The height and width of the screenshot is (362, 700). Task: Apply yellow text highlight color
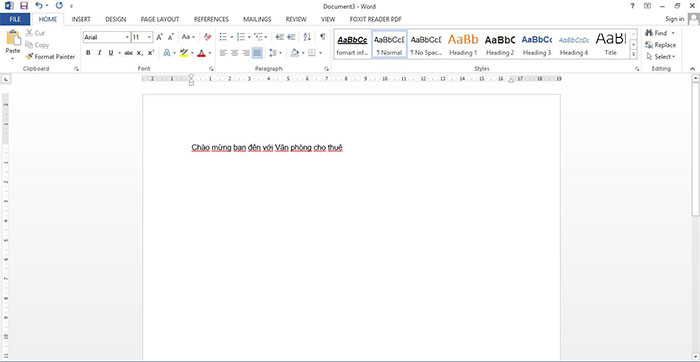pos(184,53)
